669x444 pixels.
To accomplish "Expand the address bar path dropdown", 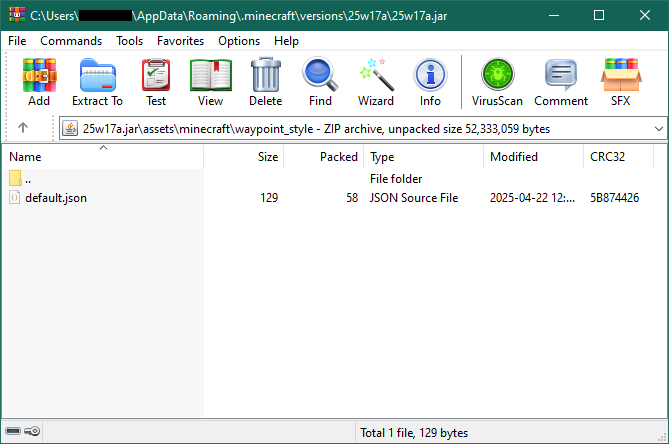I will click(659, 128).
